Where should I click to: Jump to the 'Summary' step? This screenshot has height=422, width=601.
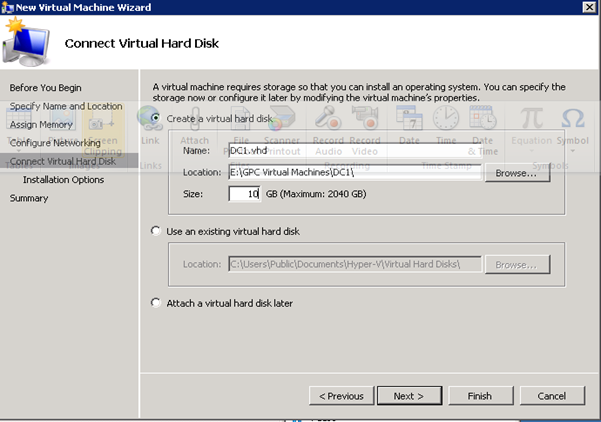(29, 198)
